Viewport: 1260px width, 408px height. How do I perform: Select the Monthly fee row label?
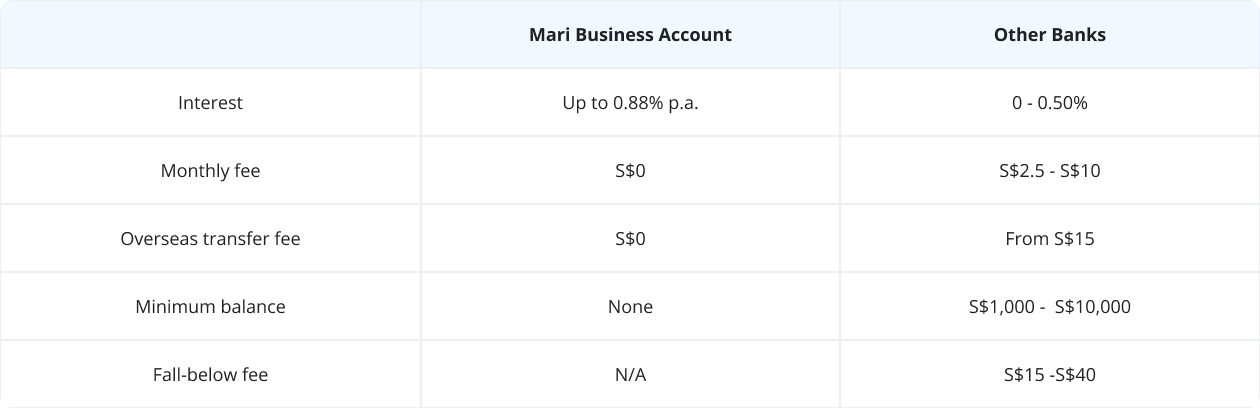[x=210, y=171]
